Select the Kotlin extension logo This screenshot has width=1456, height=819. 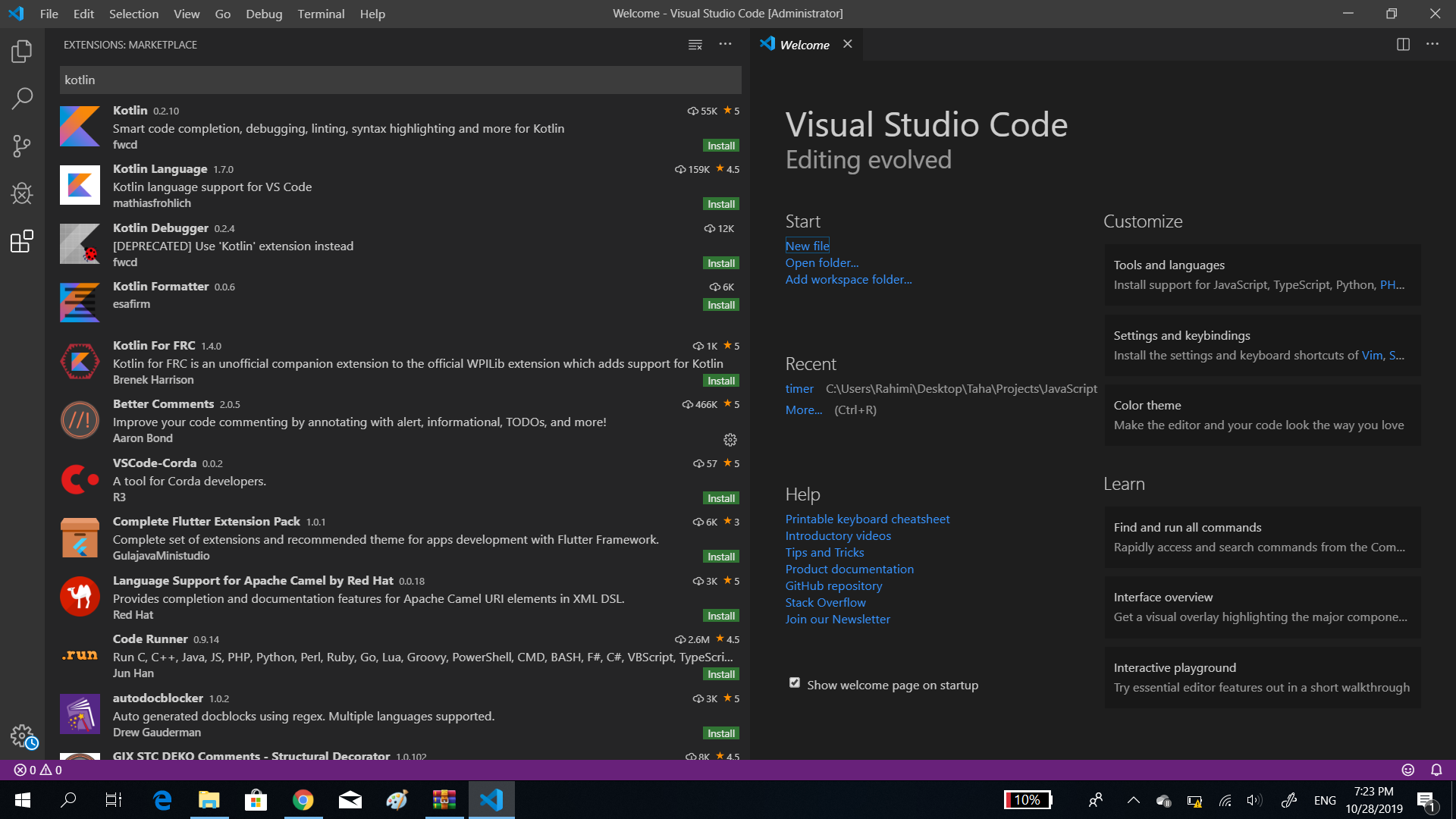click(x=80, y=127)
